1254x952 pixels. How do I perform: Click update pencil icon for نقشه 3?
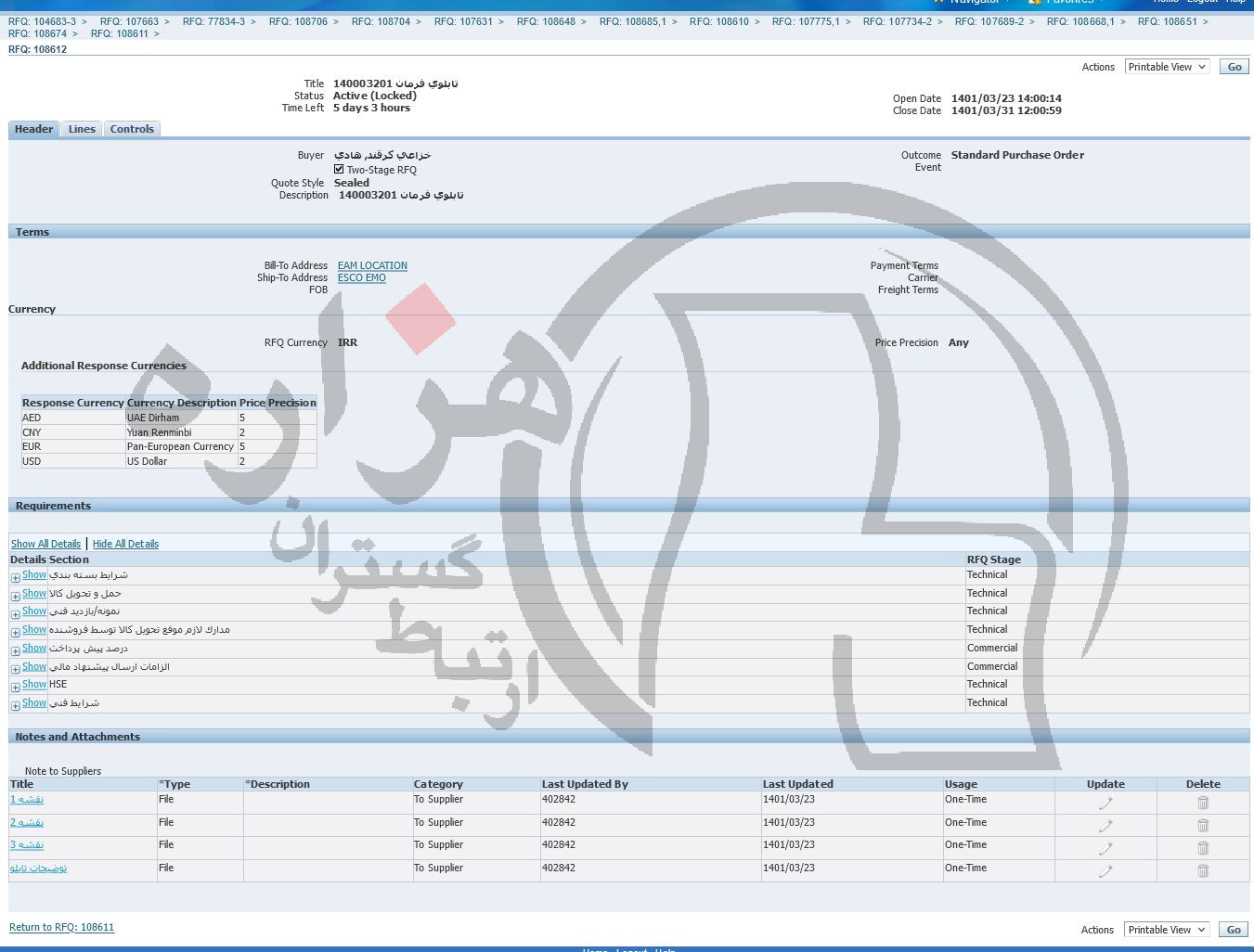point(1105,848)
